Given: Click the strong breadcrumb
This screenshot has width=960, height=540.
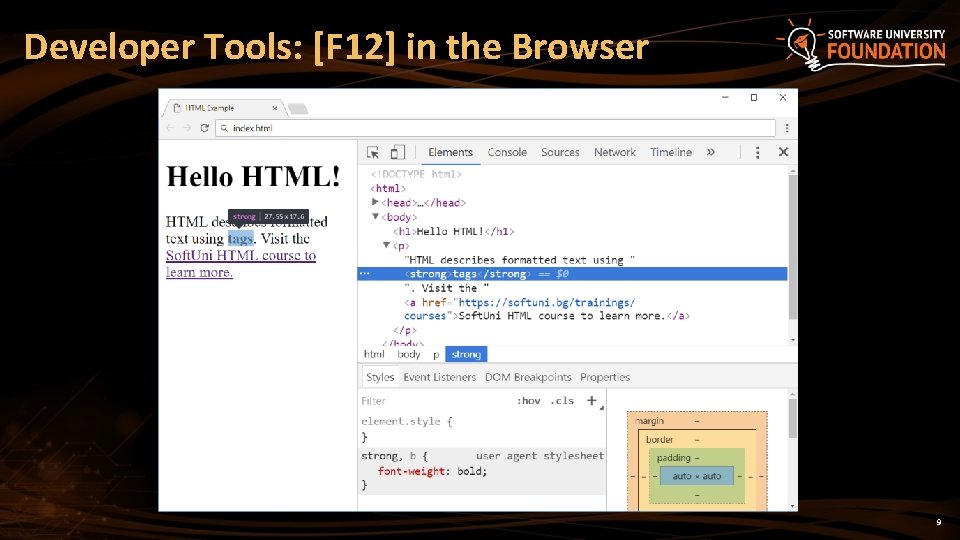Looking at the screenshot, I should tap(466, 354).
